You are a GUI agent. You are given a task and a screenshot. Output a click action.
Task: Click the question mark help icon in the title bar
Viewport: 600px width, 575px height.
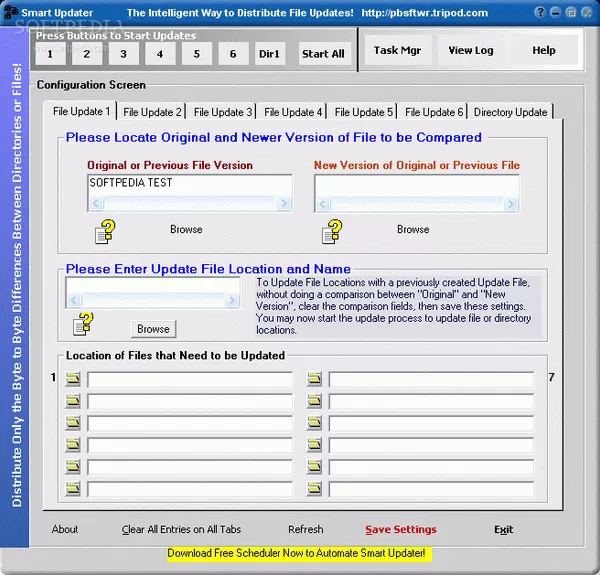pyautogui.click(x=540, y=12)
